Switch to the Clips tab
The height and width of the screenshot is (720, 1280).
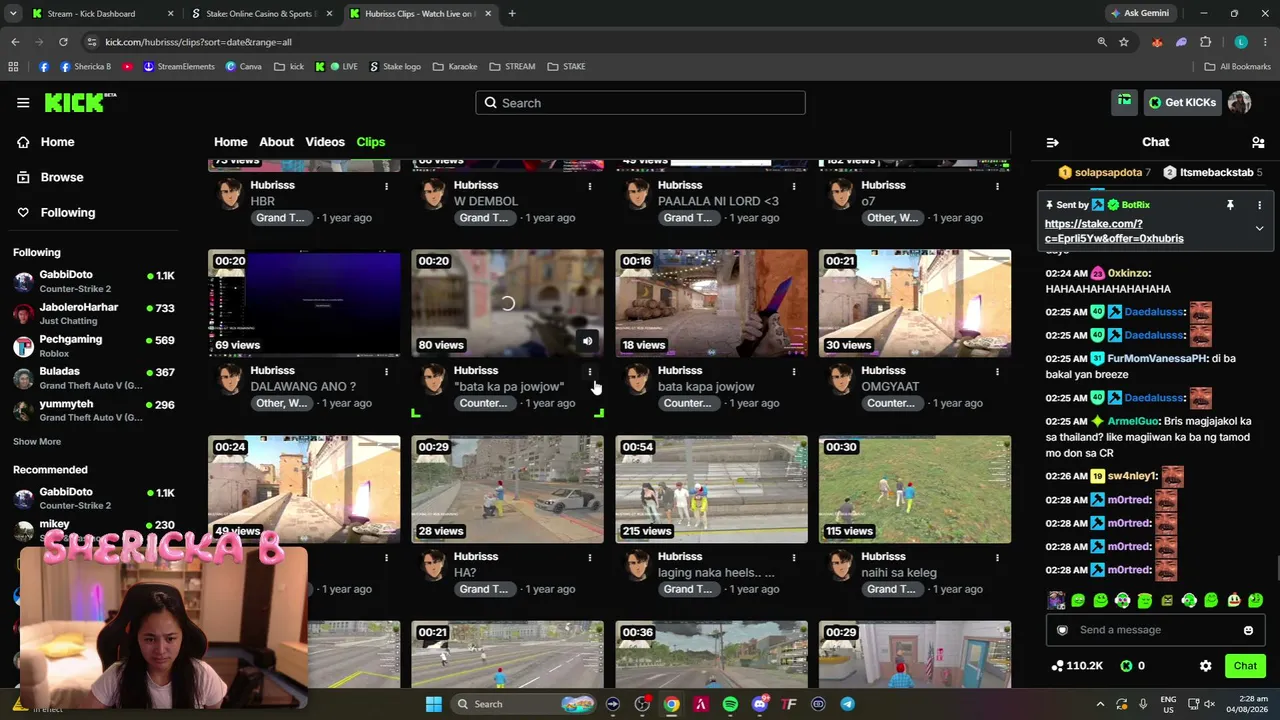[x=371, y=142]
